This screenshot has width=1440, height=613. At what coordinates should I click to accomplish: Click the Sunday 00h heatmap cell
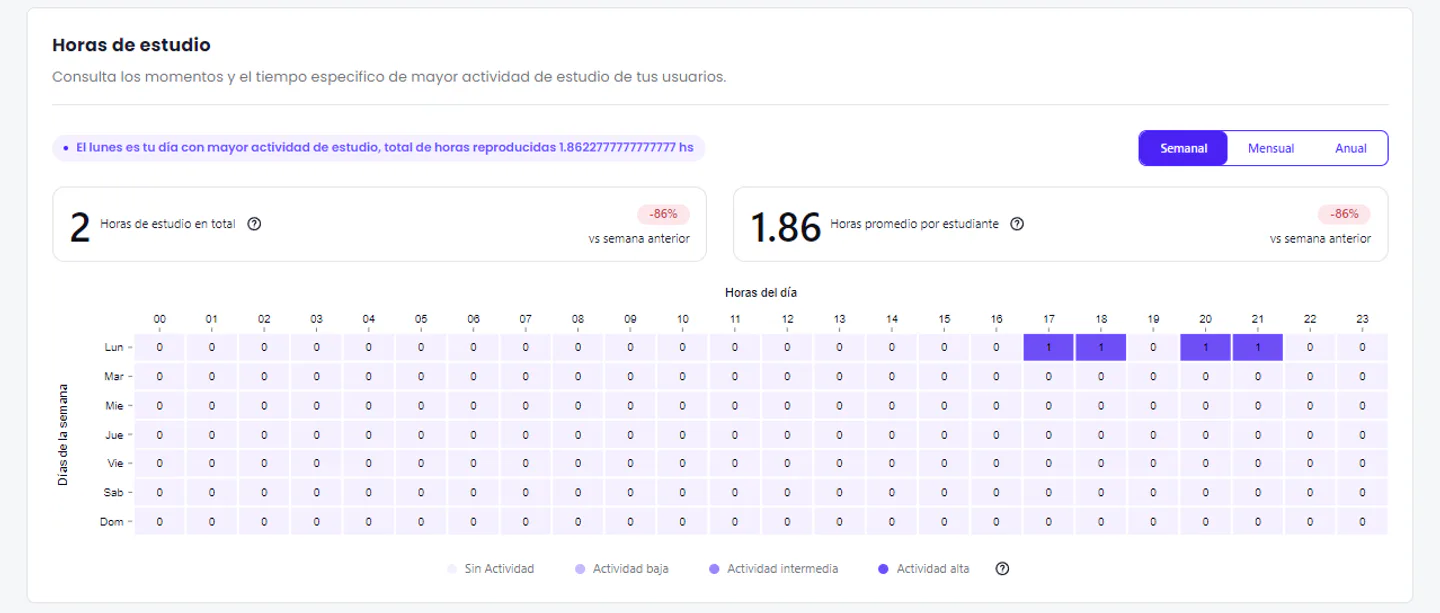coord(159,521)
